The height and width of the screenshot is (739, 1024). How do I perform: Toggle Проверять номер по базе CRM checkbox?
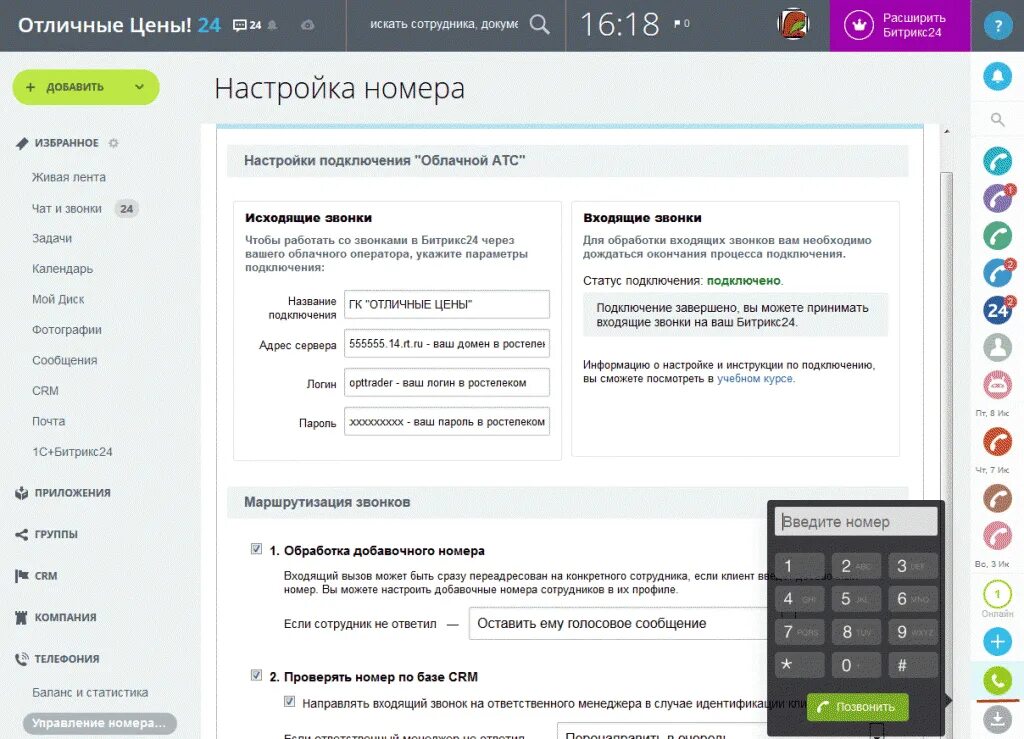(256, 675)
